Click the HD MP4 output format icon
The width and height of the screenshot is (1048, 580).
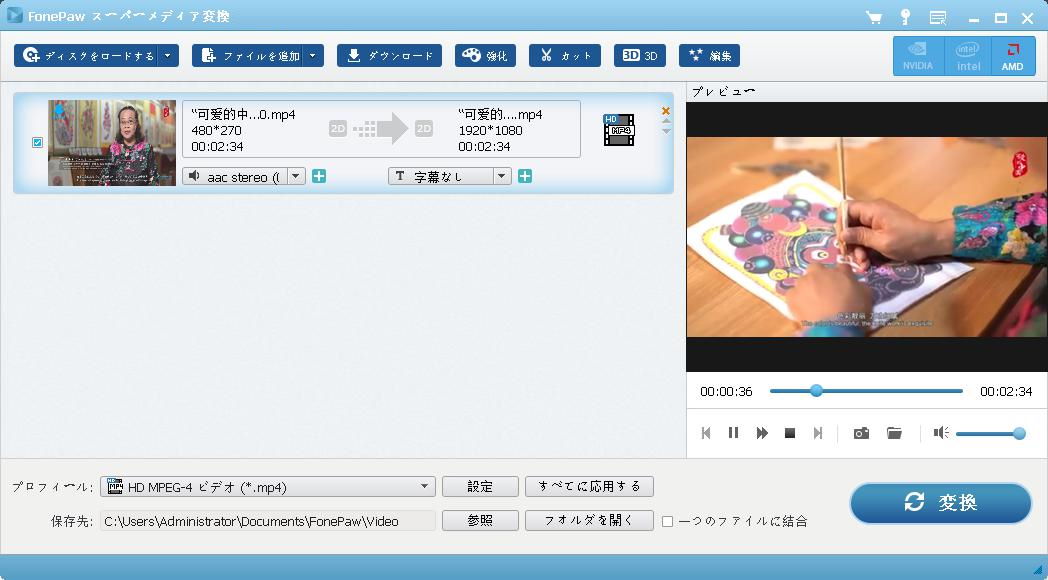tap(619, 130)
